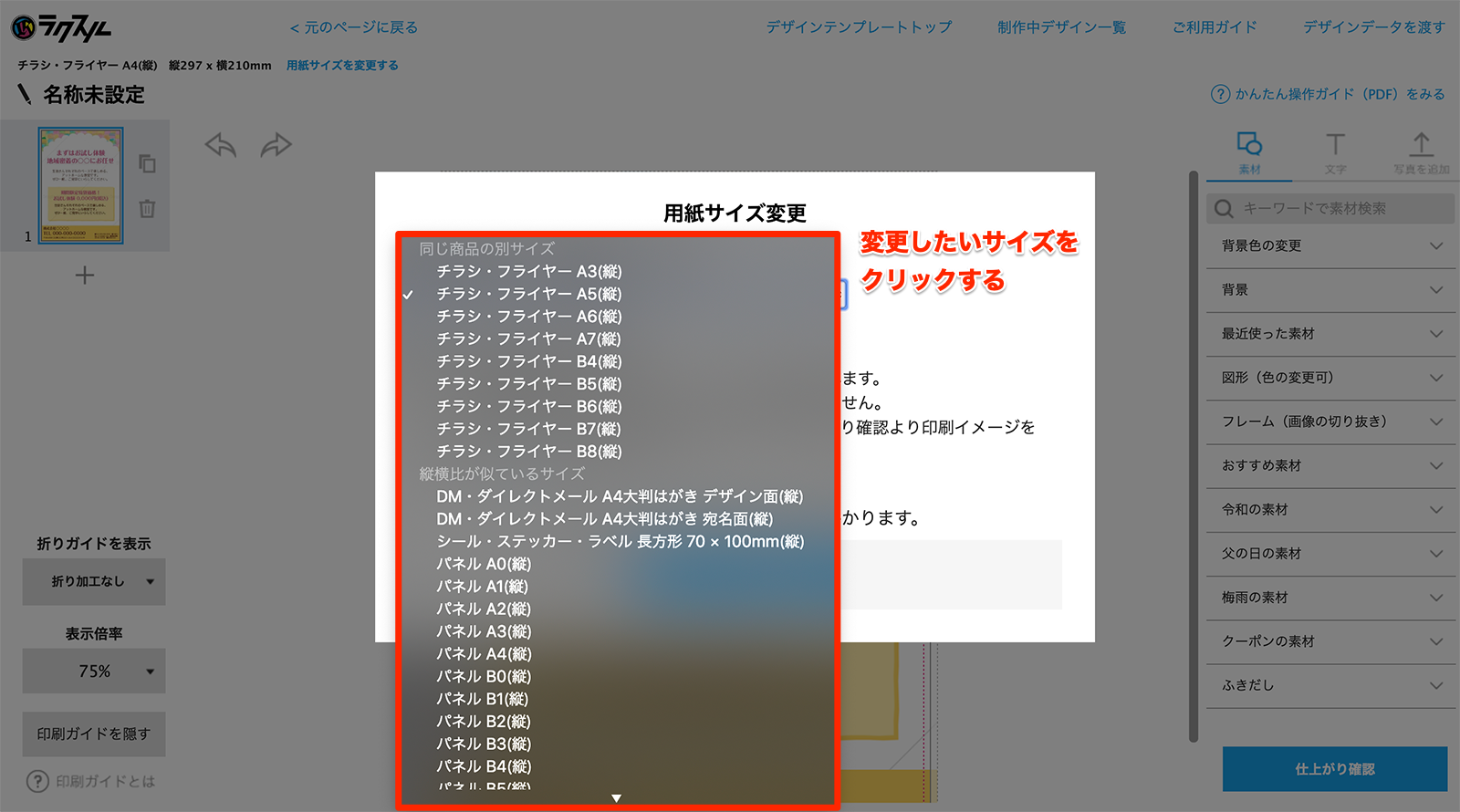Open 印刷ガイドとは help link

tap(106, 782)
